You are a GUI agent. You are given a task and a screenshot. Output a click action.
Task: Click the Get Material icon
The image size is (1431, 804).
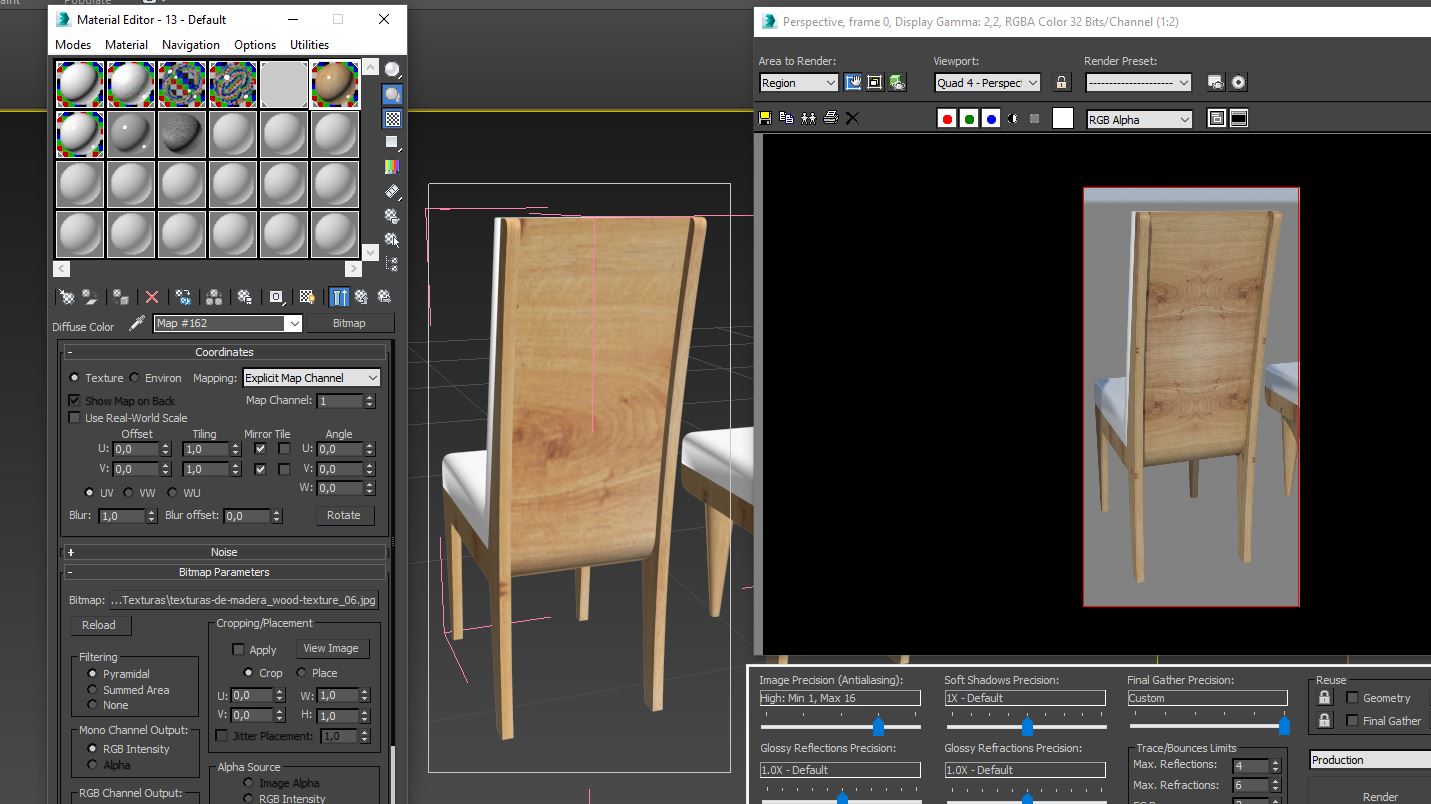coord(66,297)
